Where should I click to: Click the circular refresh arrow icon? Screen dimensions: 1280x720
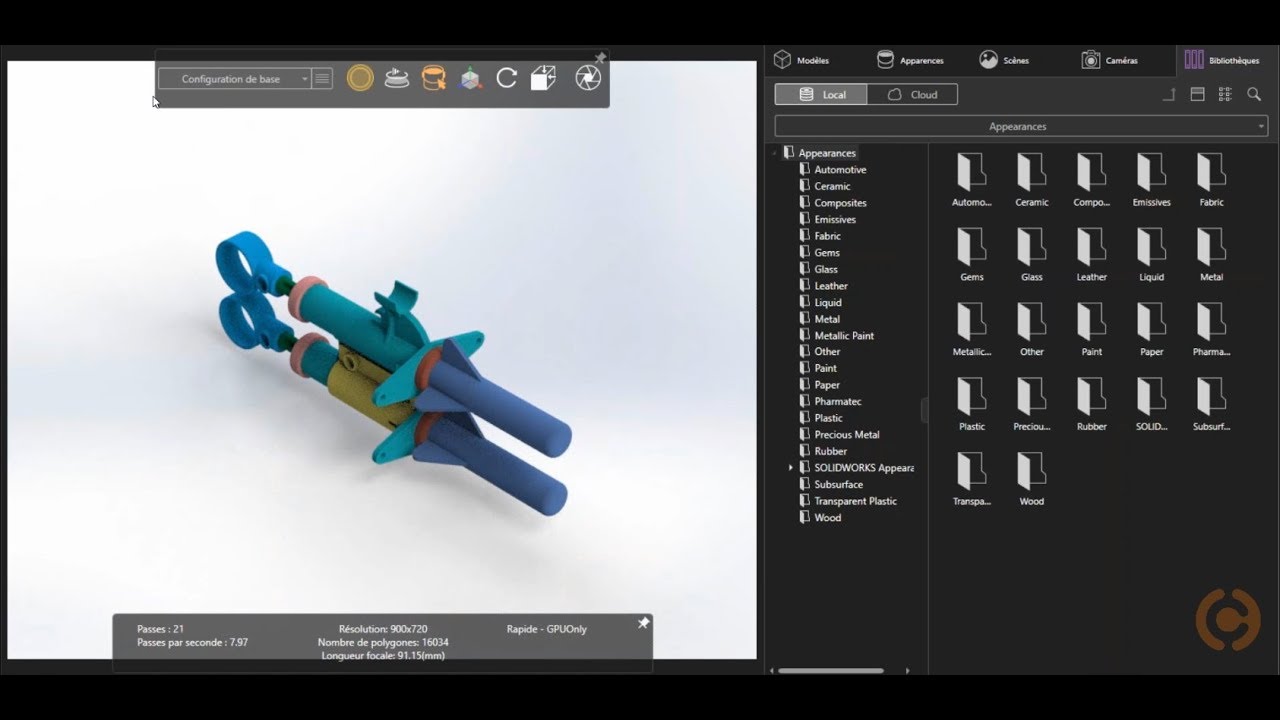pos(506,78)
